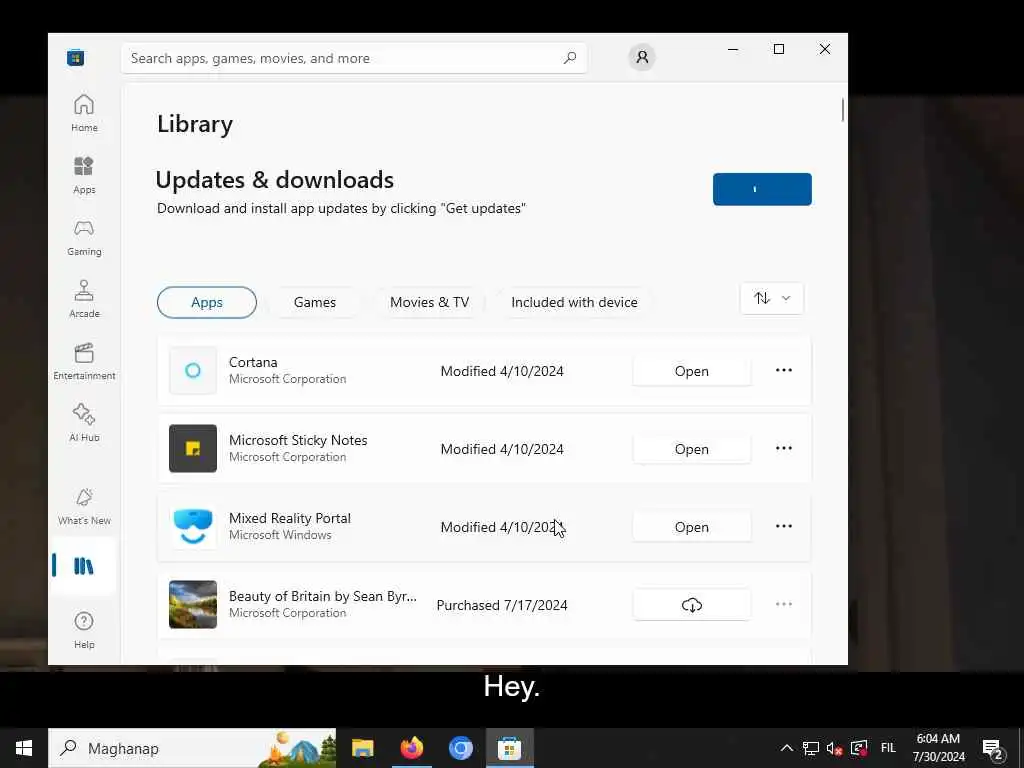The width and height of the screenshot is (1024, 768).
Task: Switch to Movies & TV filter tab
Action: click(429, 302)
